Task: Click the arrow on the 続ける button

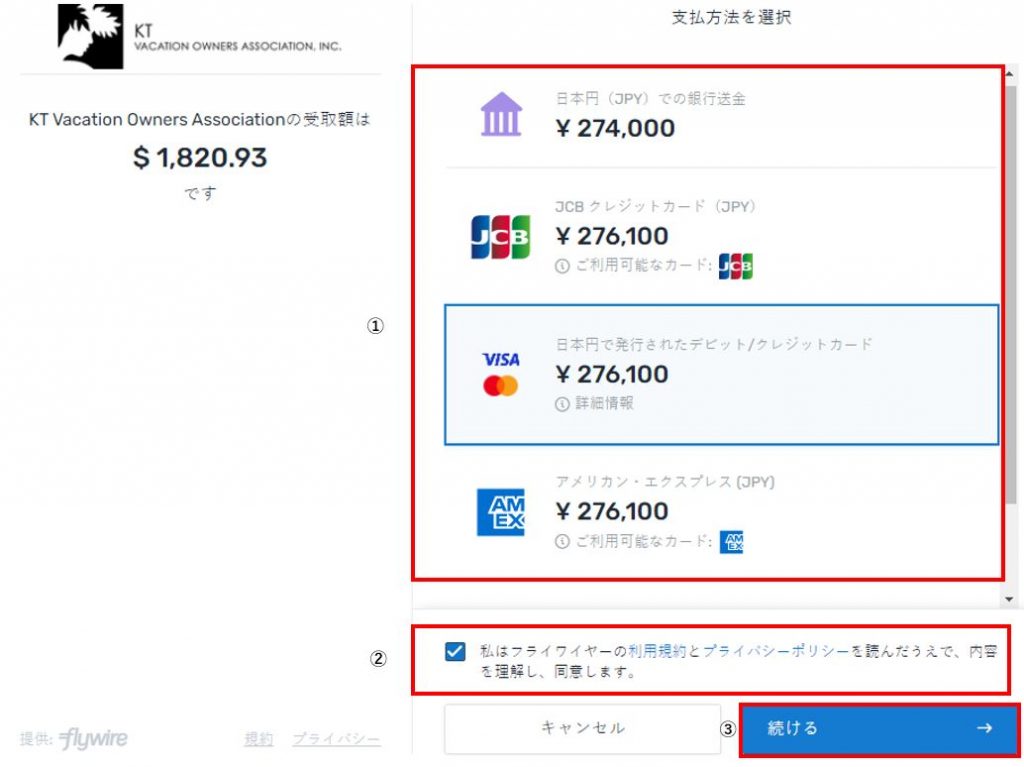Action: (x=985, y=728)
